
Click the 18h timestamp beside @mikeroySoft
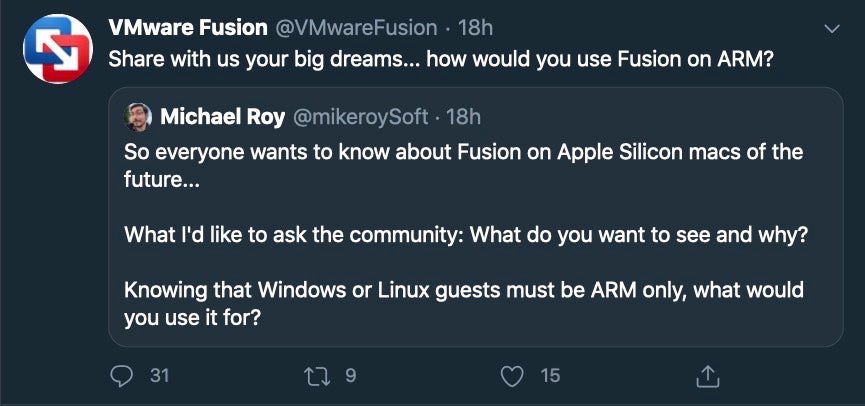pyautogui.click(x=463, y=117)
